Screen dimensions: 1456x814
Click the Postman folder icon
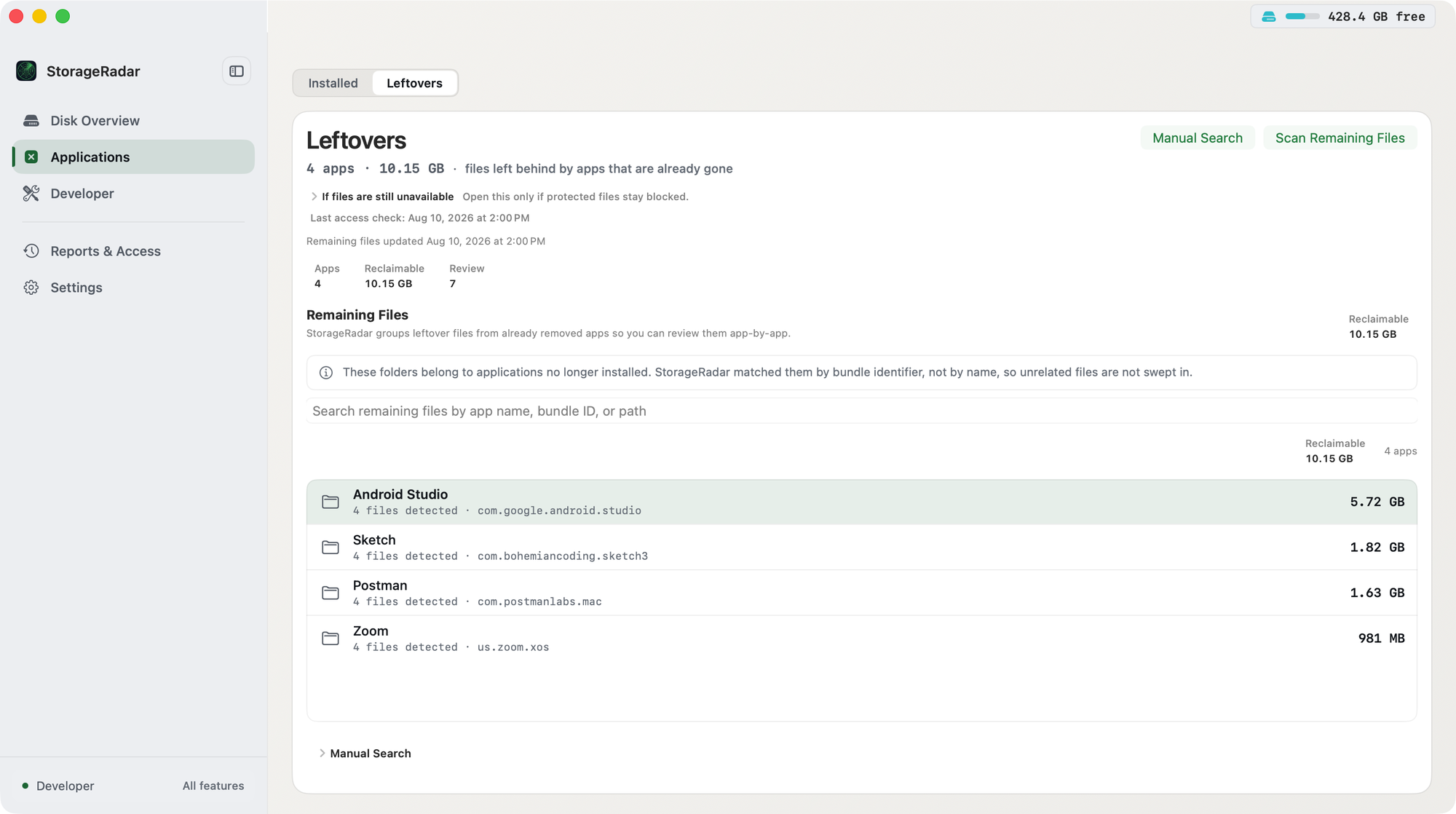coord(331,593)
